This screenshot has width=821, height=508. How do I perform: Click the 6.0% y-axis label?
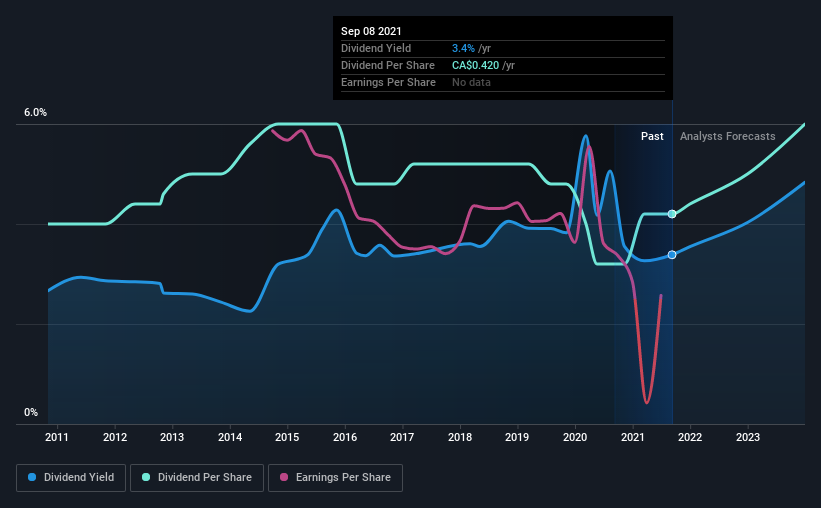35,113
